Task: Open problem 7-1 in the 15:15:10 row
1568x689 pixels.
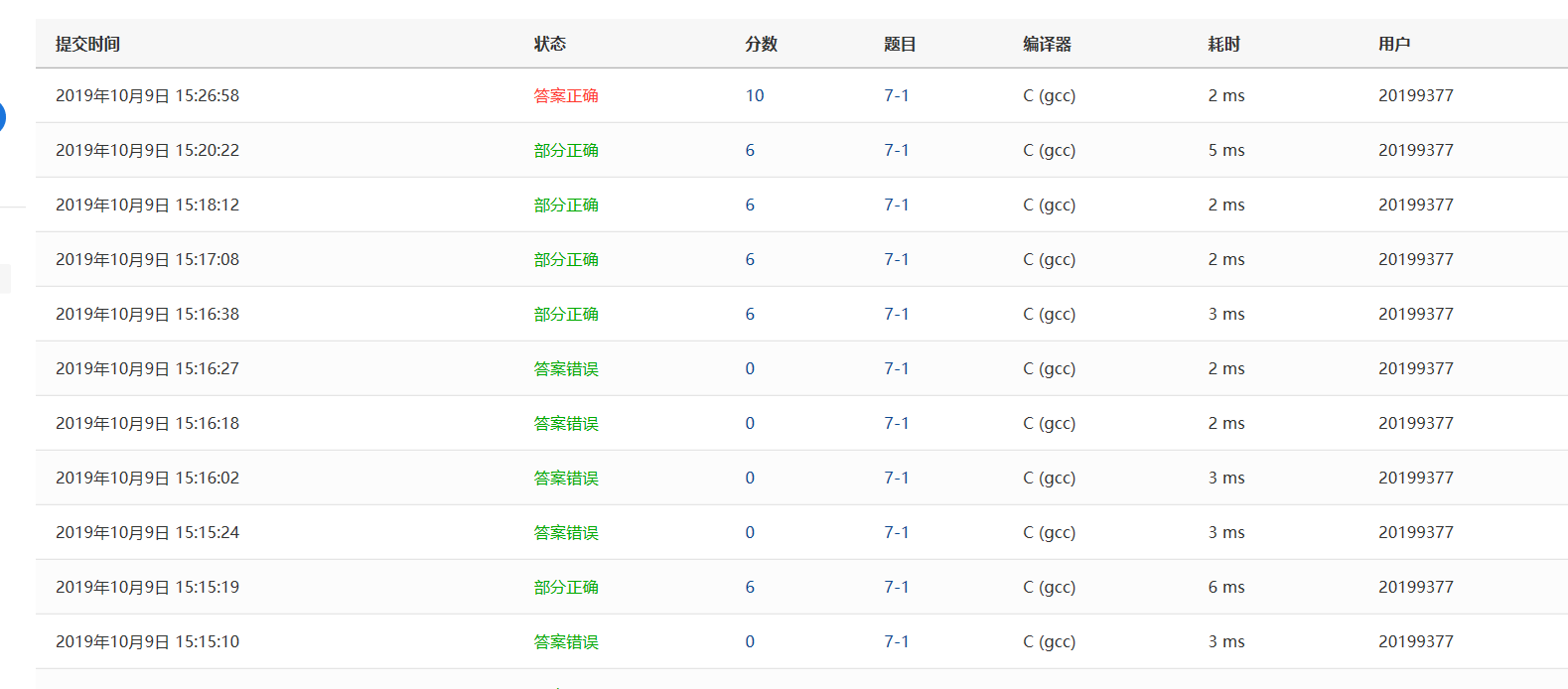Action: coord(897,641)
